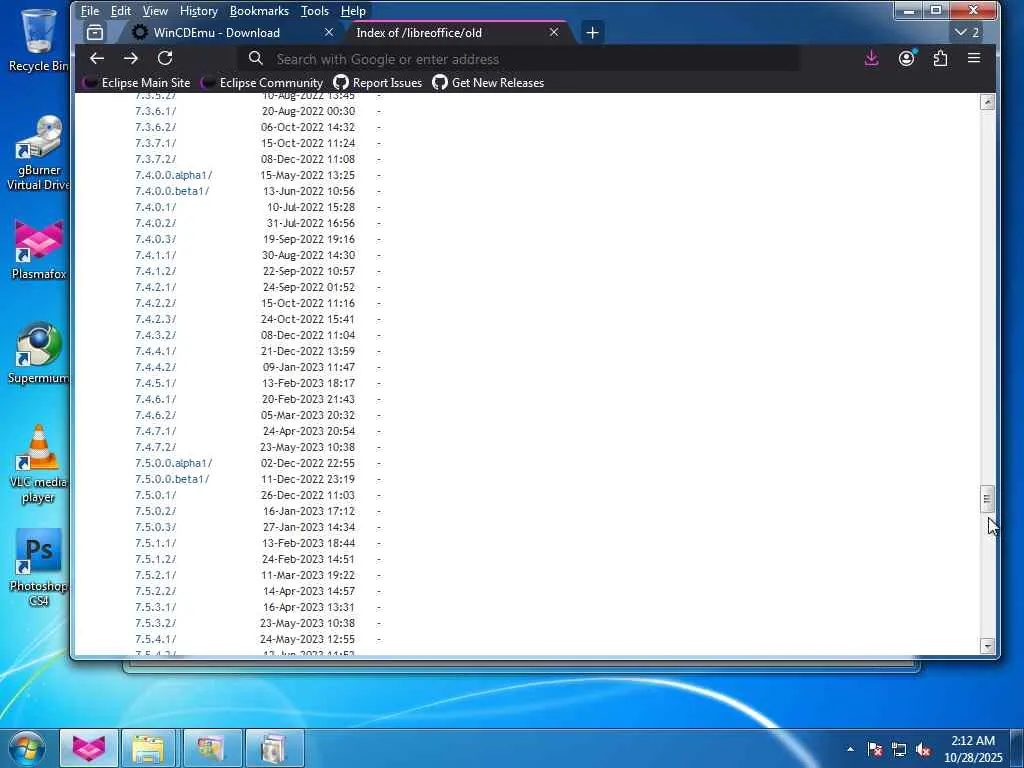The width and height of the screenshot is (1024, 768).
Task: Click the Plasmafox taskbar button
Action: pos(89,748)
